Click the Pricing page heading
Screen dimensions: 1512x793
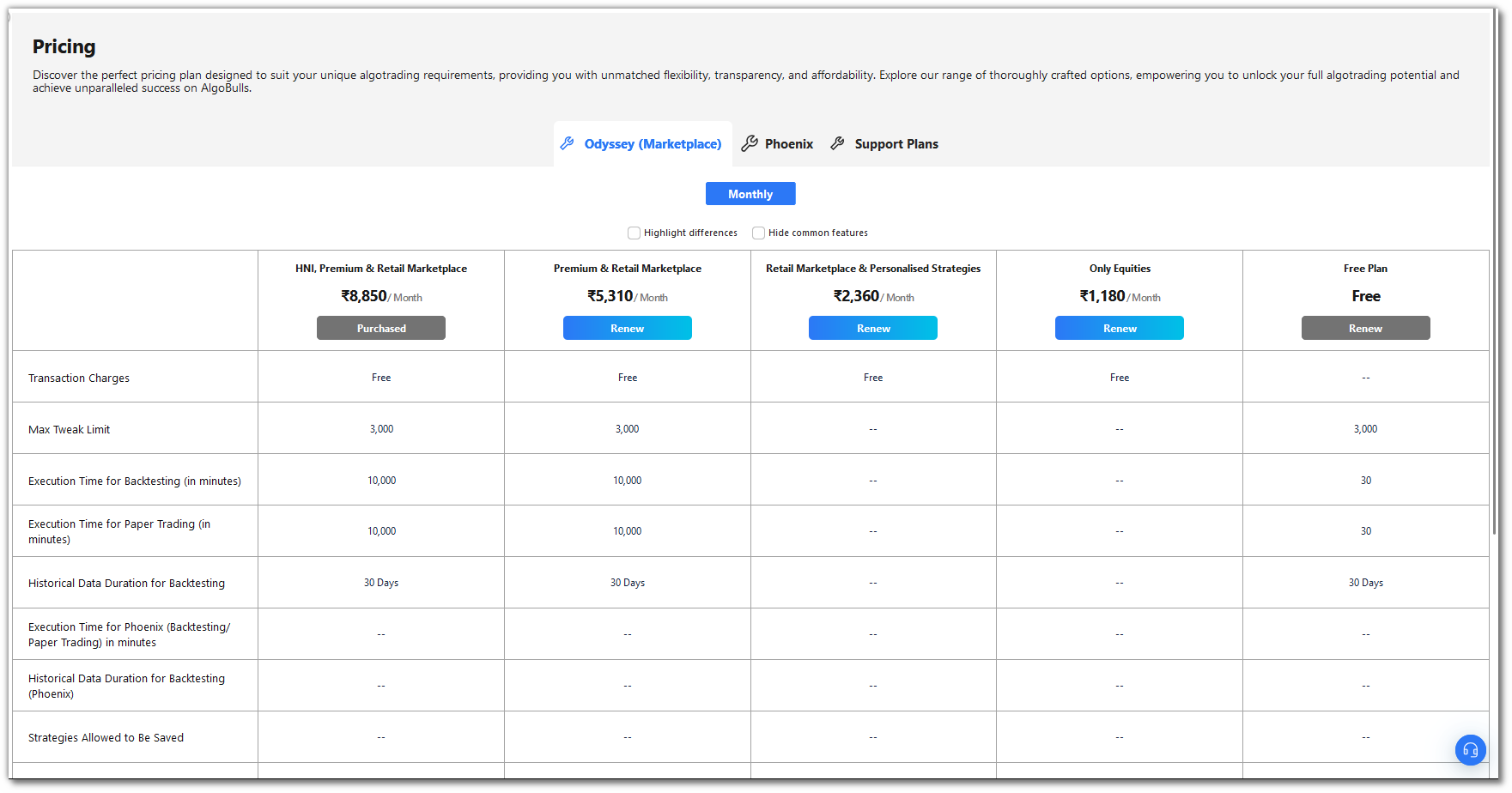click(x=64, y=46)
